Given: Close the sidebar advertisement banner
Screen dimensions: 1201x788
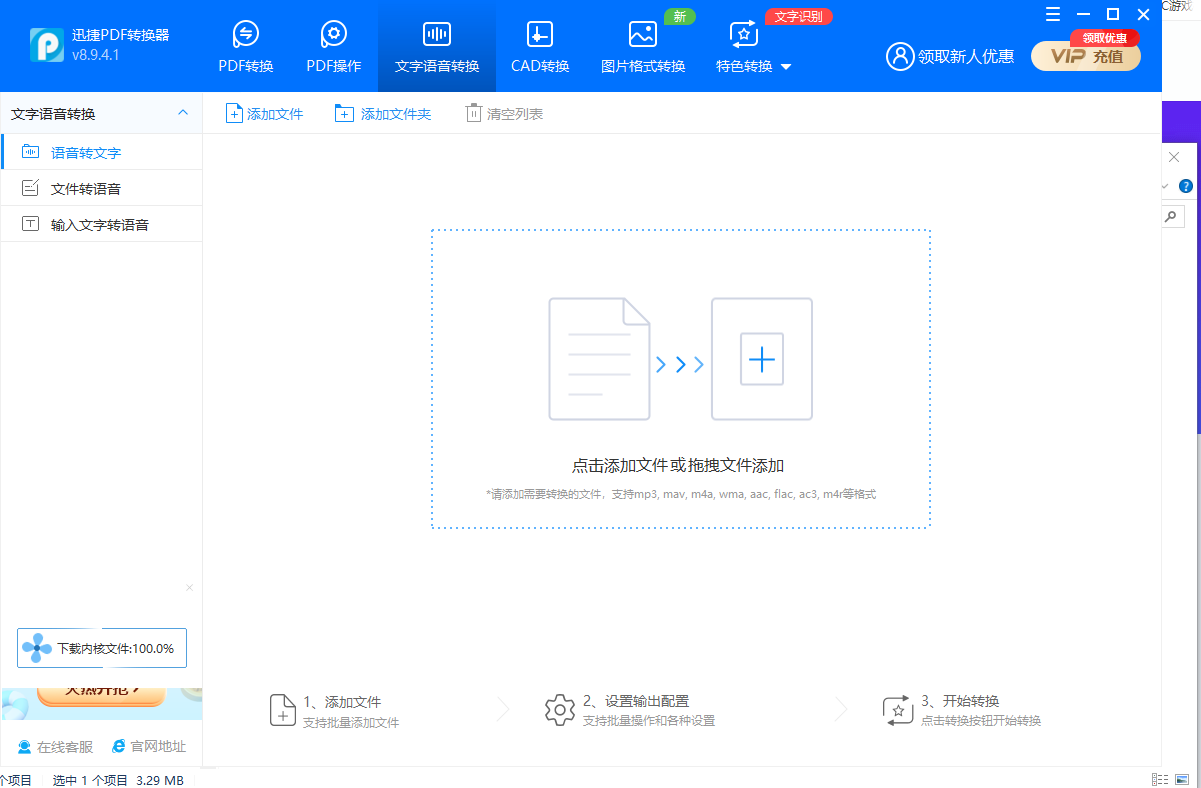Looking at the screenshot, I should 189,588.
